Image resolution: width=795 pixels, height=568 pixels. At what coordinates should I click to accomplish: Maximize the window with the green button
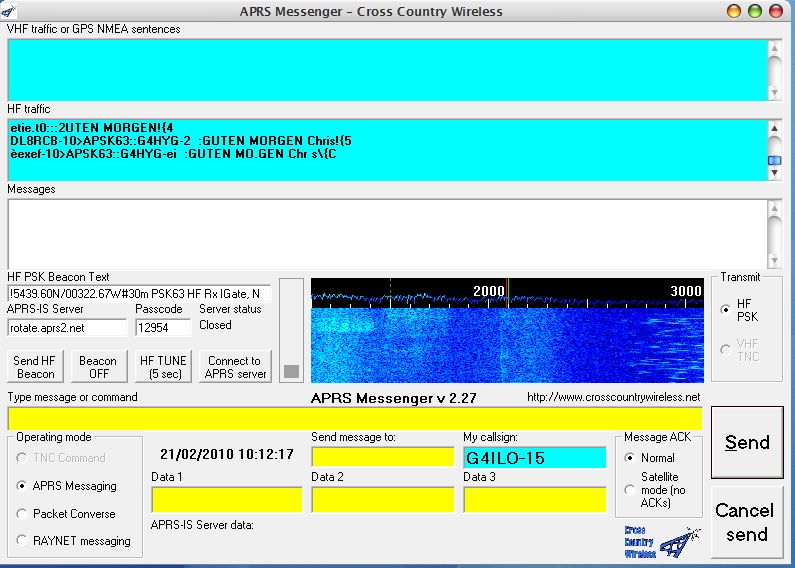click(x=755, y=11)
